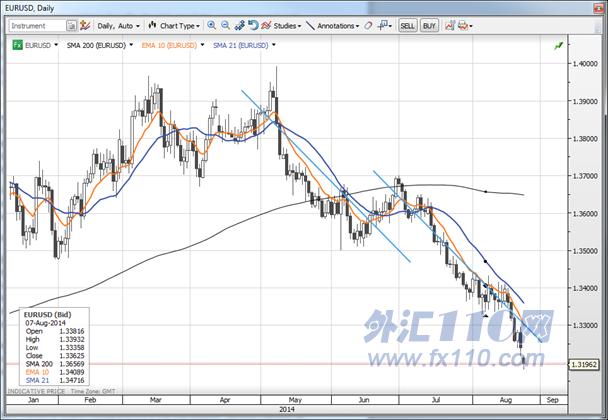
Task: Click the 2014 year label on the time axis
Action: 287,409
